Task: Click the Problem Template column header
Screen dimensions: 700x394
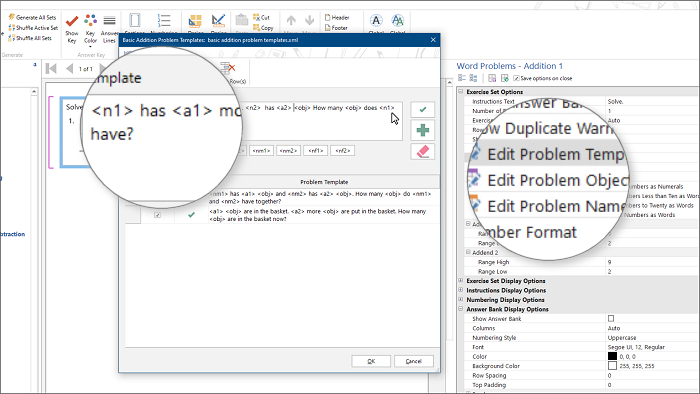Action: pos(324,182)
